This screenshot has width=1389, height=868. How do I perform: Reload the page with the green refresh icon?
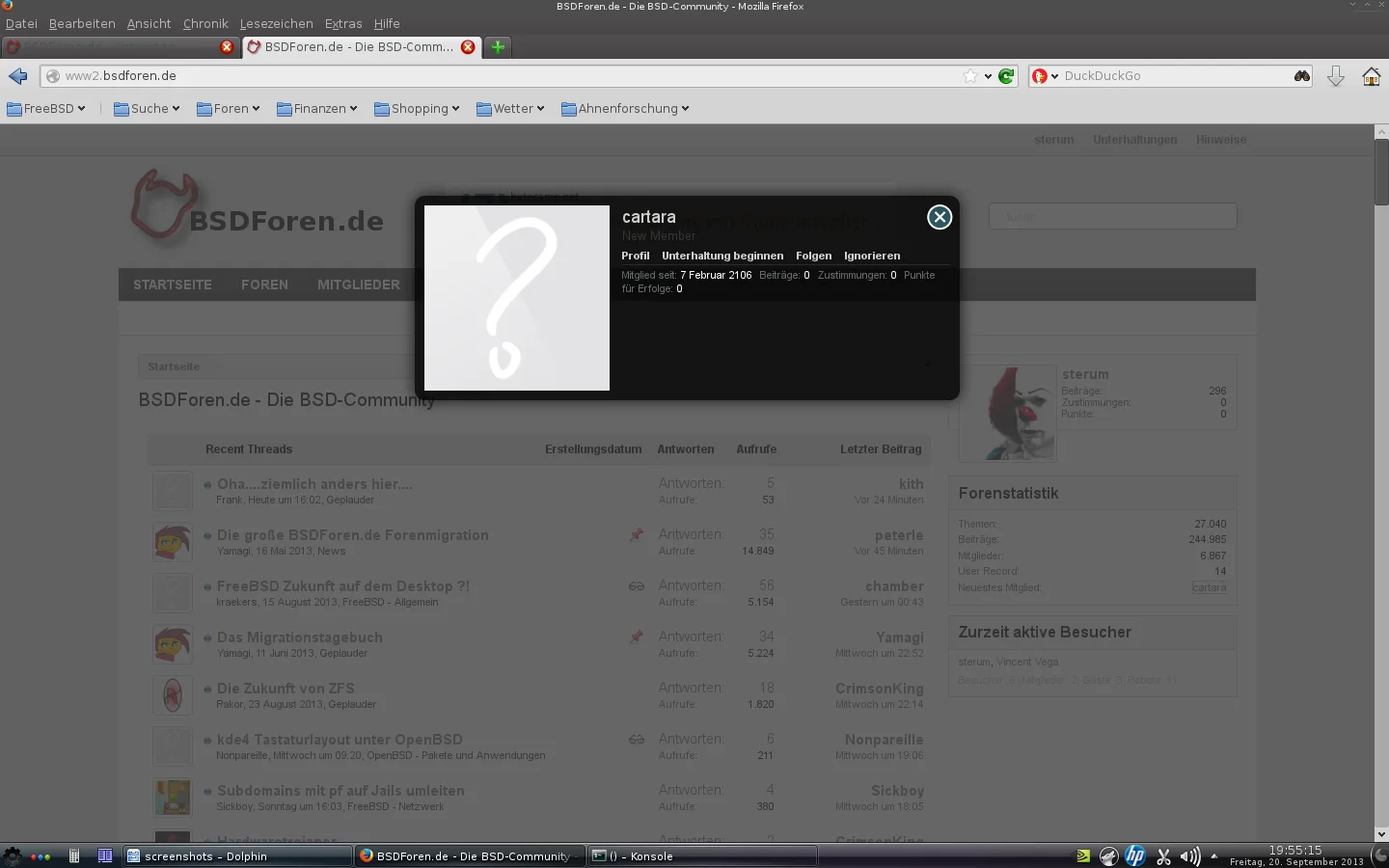click(1006, 76)
